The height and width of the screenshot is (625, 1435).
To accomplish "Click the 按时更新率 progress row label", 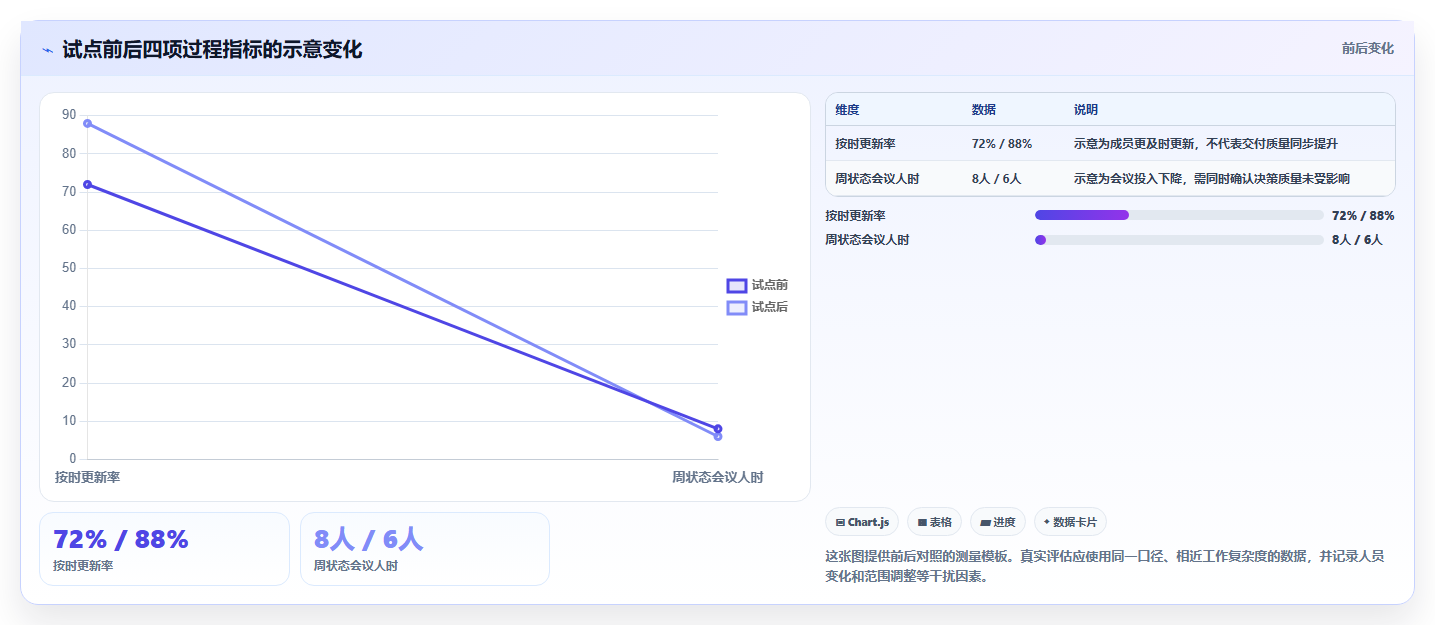I will 855,215.
